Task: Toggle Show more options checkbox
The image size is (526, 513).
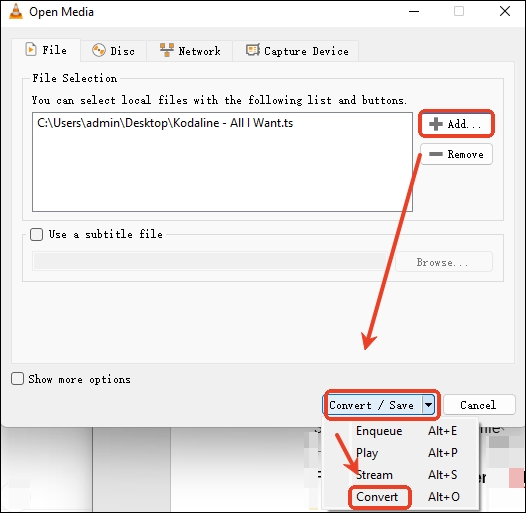Action: [17, 379]
